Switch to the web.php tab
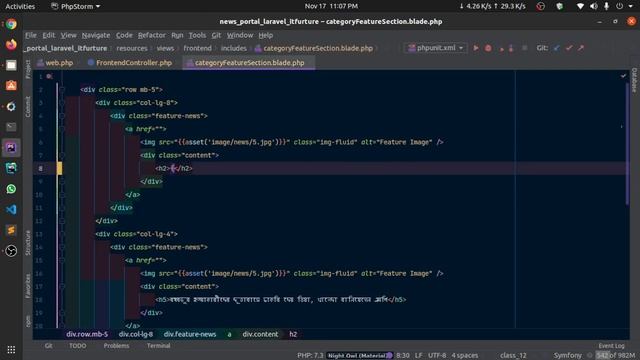640x360 pixels. click(55, 63)
